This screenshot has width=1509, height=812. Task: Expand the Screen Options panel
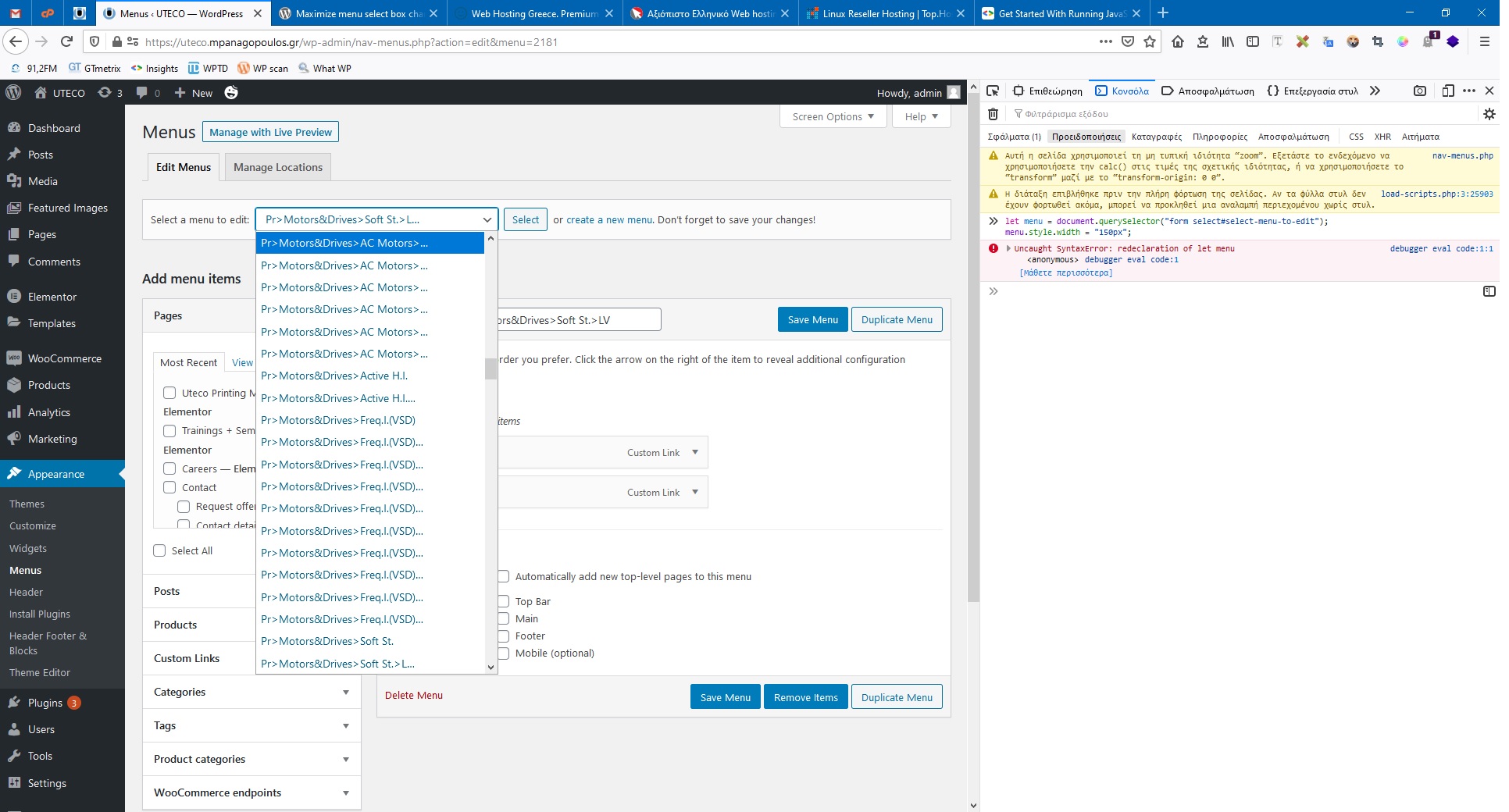tap(833, 116)
